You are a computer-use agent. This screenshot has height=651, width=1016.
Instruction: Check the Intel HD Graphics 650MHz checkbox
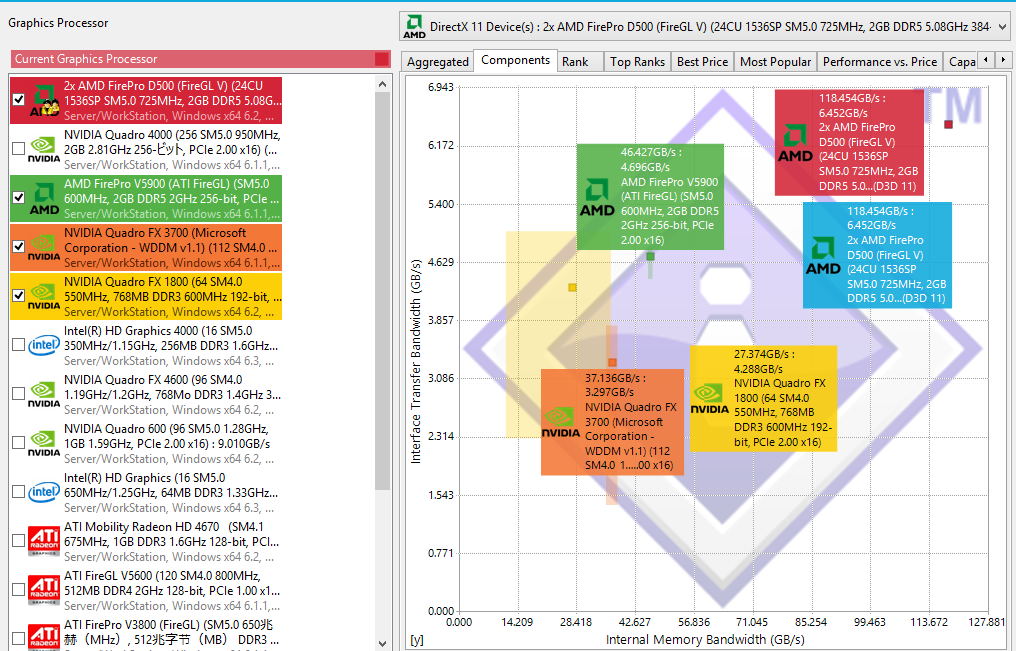pos(19,492)
